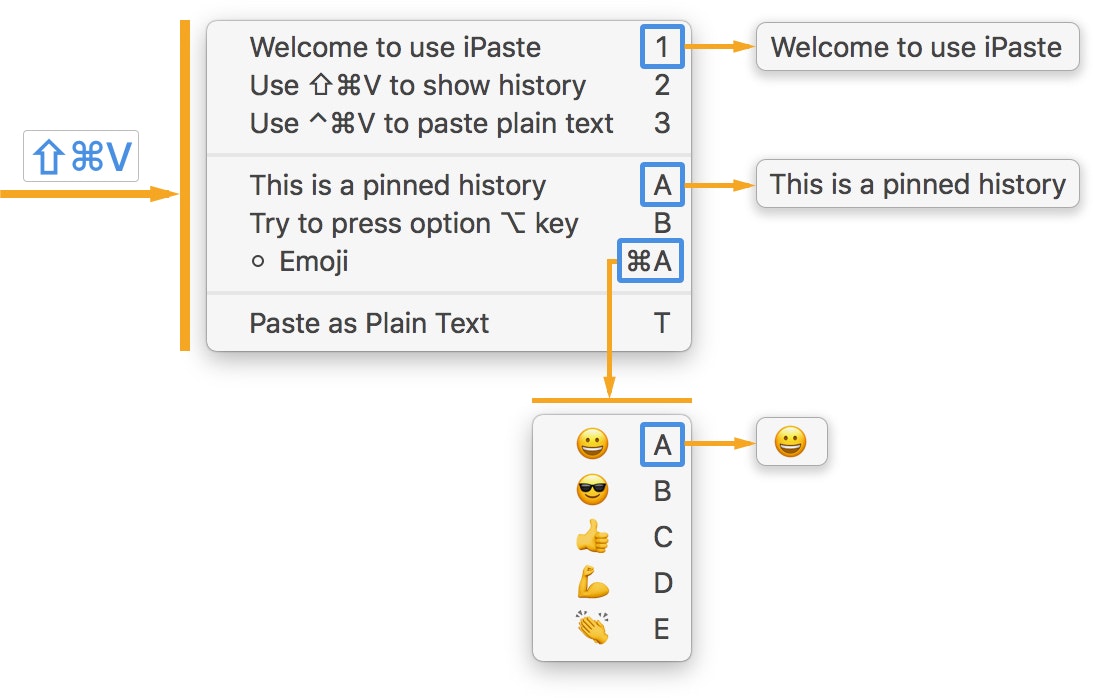
Task: Click the E shortcut in the emoji list
Action: tap(662, 630)
